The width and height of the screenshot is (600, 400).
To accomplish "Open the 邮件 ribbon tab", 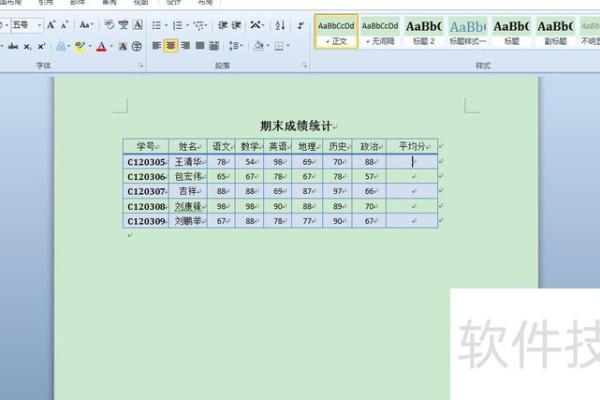I will (78, 3).
